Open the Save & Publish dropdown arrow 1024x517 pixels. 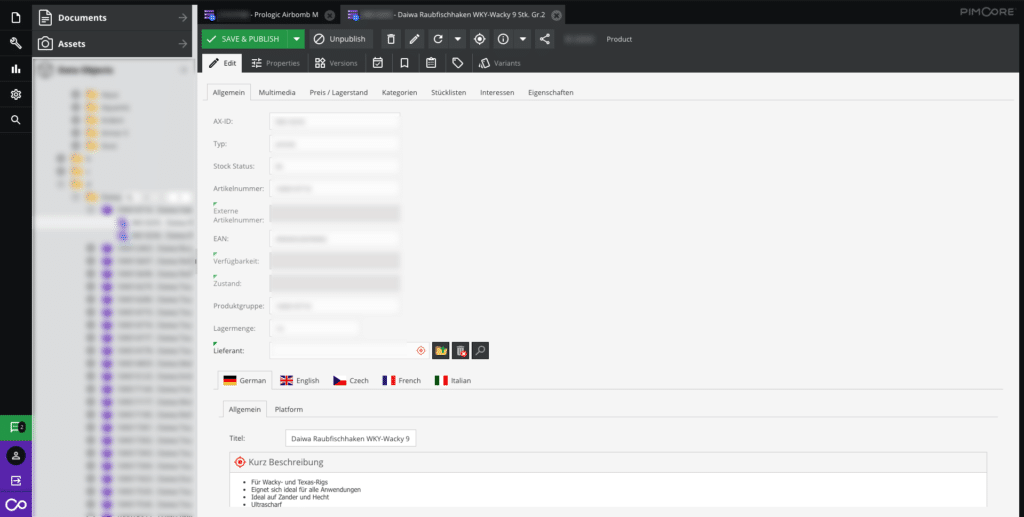coord(296,39)
